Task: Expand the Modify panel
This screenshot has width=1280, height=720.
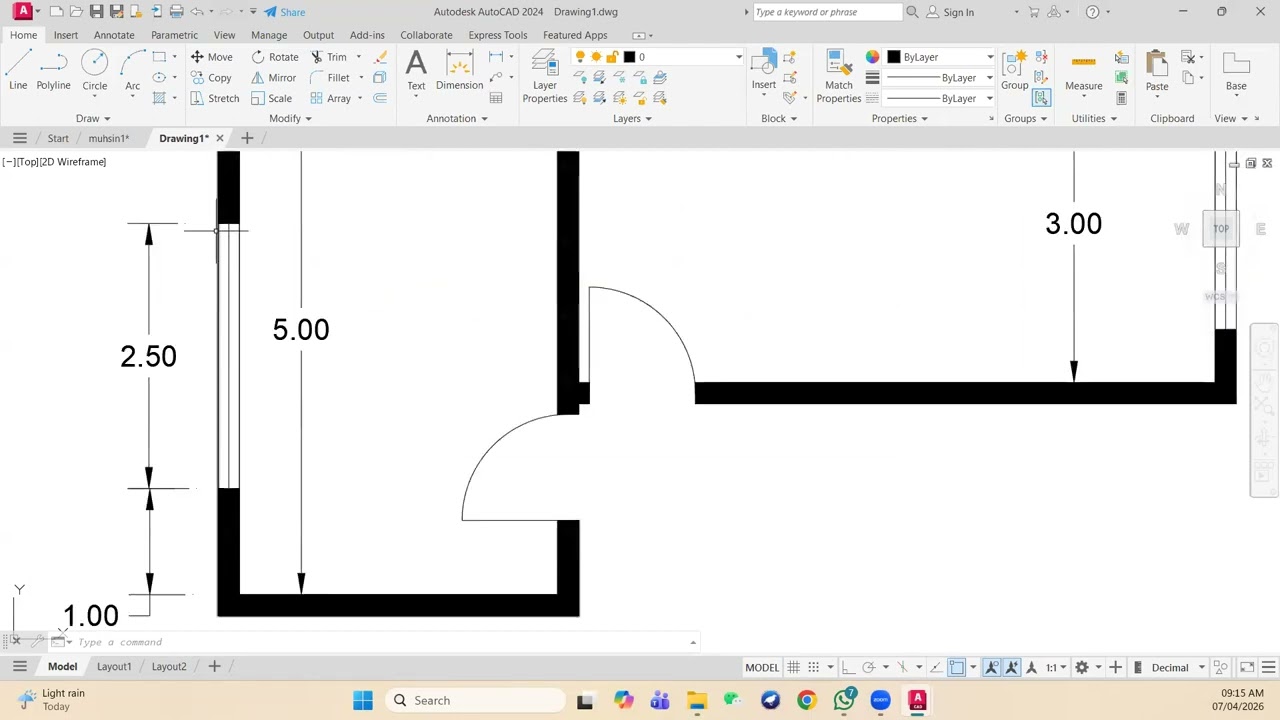Action: 291,118
